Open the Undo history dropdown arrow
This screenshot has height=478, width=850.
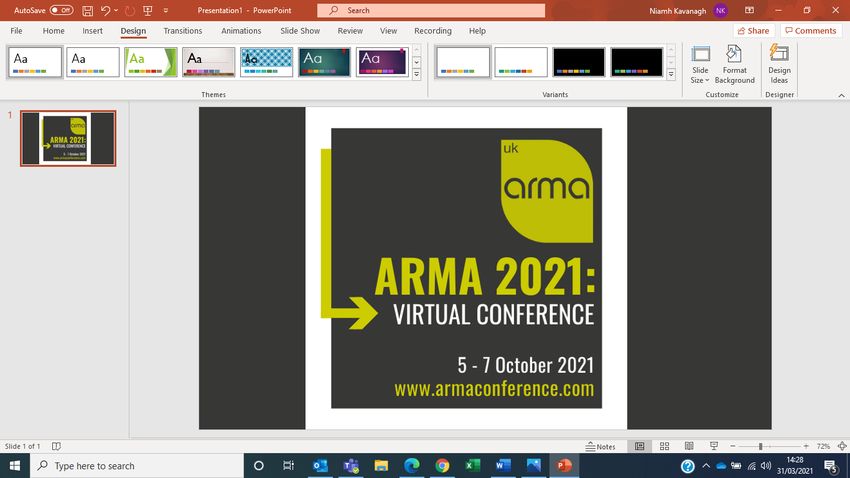[x=116, y=10]
